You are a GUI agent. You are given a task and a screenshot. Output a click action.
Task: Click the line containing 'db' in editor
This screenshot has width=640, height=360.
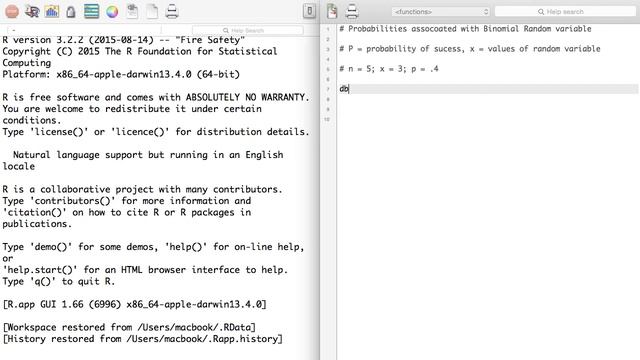[x=488, y=89]
